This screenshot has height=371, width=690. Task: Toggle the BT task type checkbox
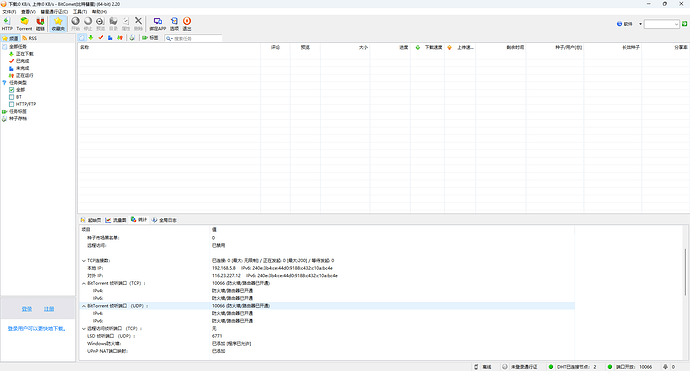click(x=11, y=97)
